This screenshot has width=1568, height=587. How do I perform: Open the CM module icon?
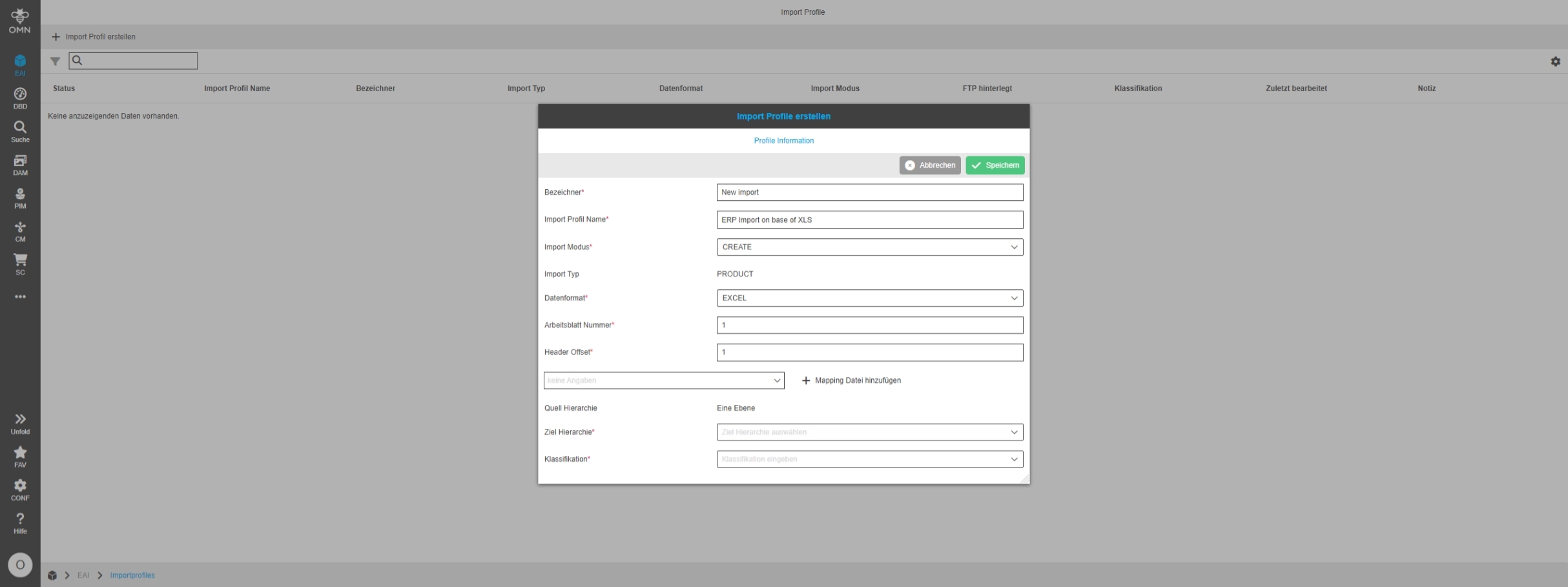pyautogui.click(x=20, y=232)
